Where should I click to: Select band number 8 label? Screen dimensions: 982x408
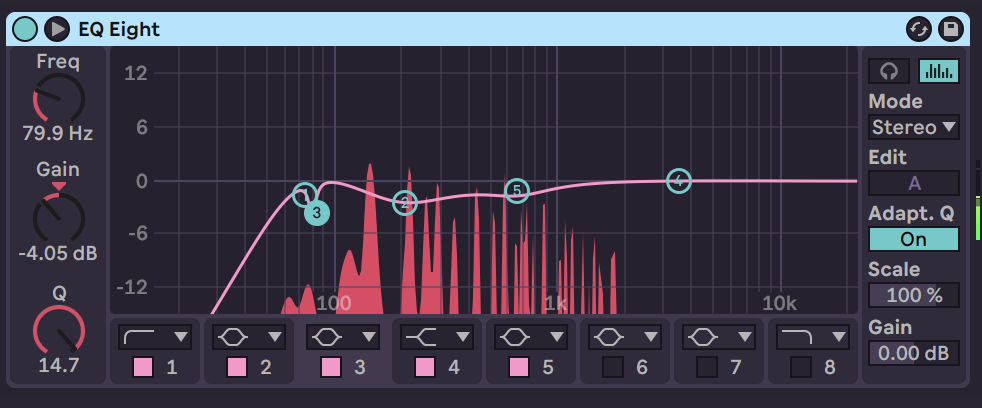[829, 367]
